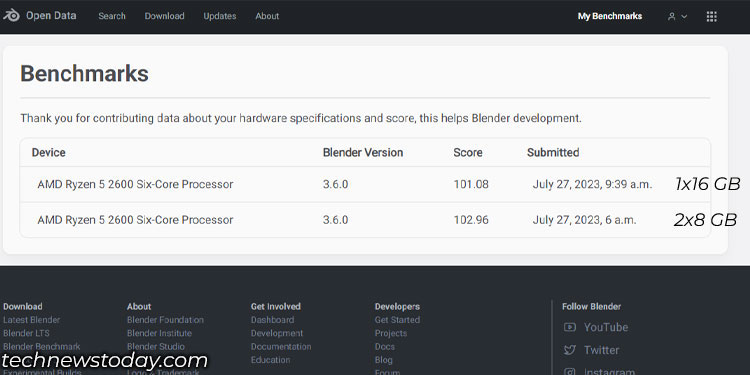Screen dimensions: 750x375
Task: Open the Twitter text link
Action: coord(602,350)
